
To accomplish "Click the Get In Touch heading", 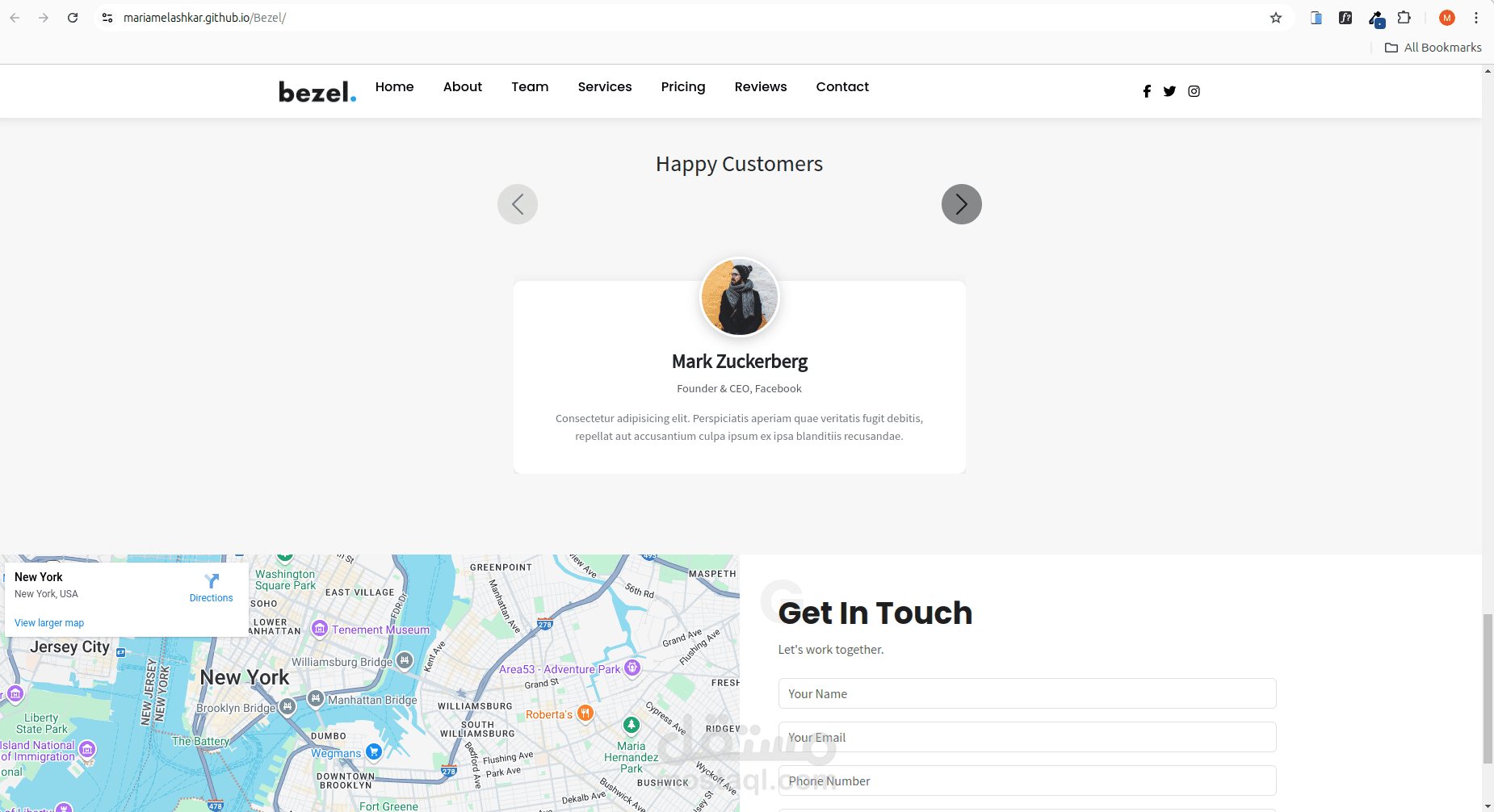I will pyautogui.click(x=875, y=613).
